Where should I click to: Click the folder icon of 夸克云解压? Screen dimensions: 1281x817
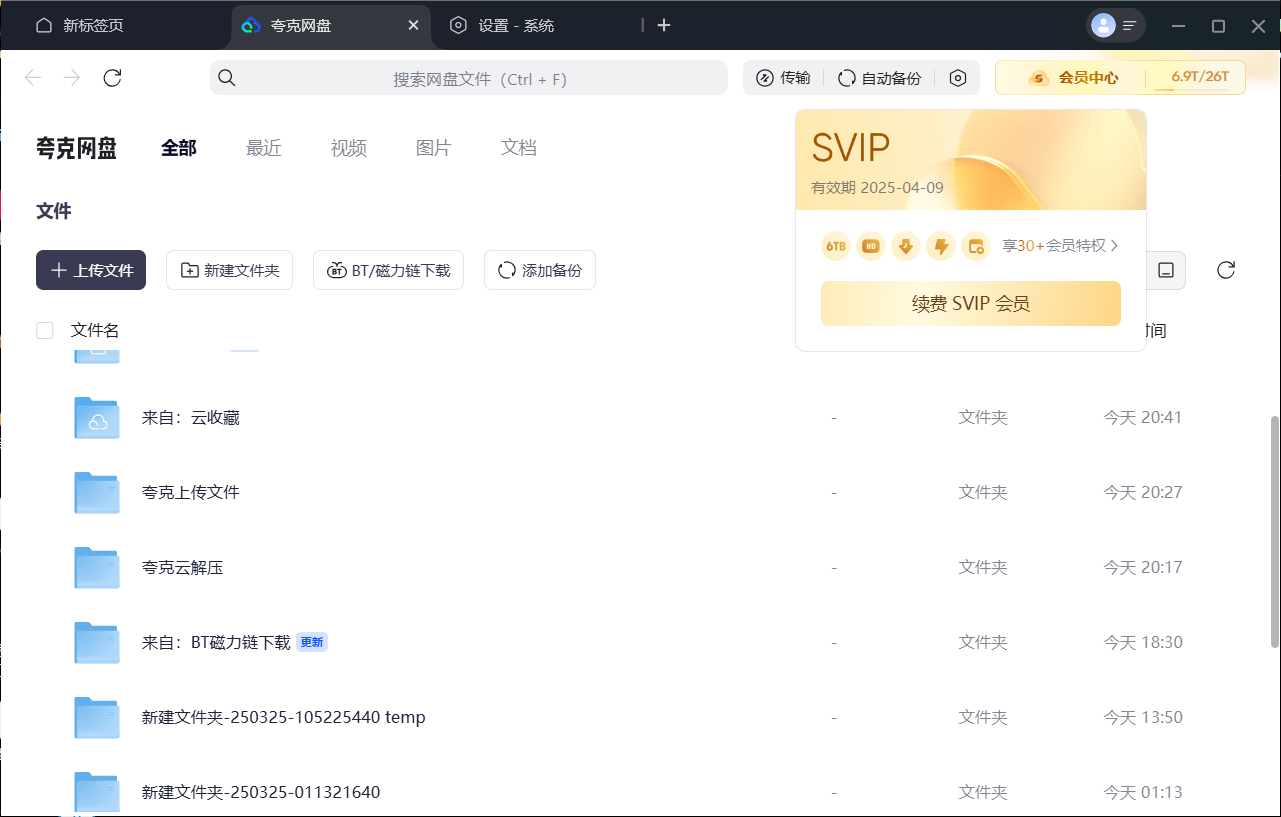coord(97,567)
